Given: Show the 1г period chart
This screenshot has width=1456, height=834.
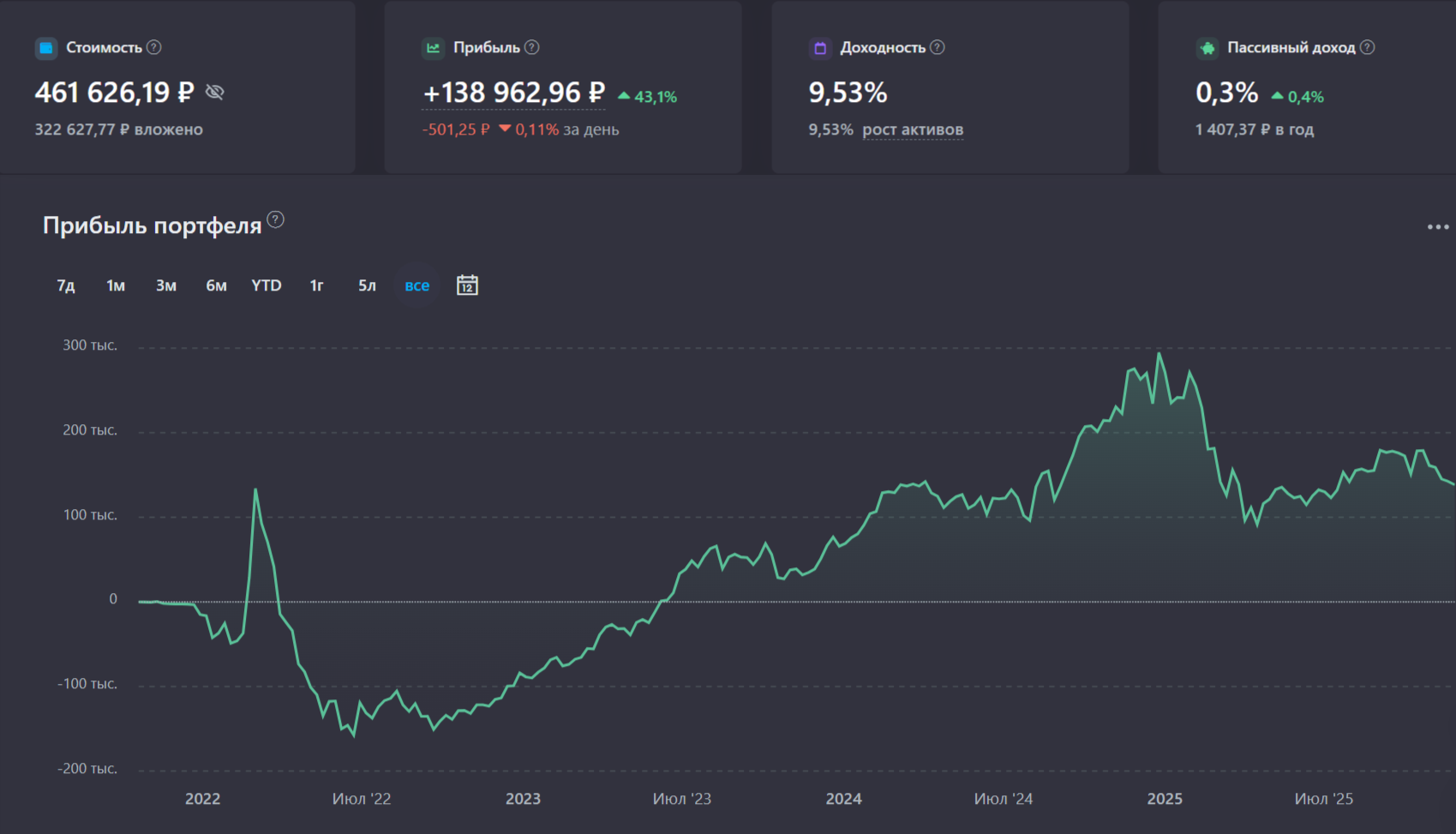Looking at the screenshot, I should click(316, 285).
